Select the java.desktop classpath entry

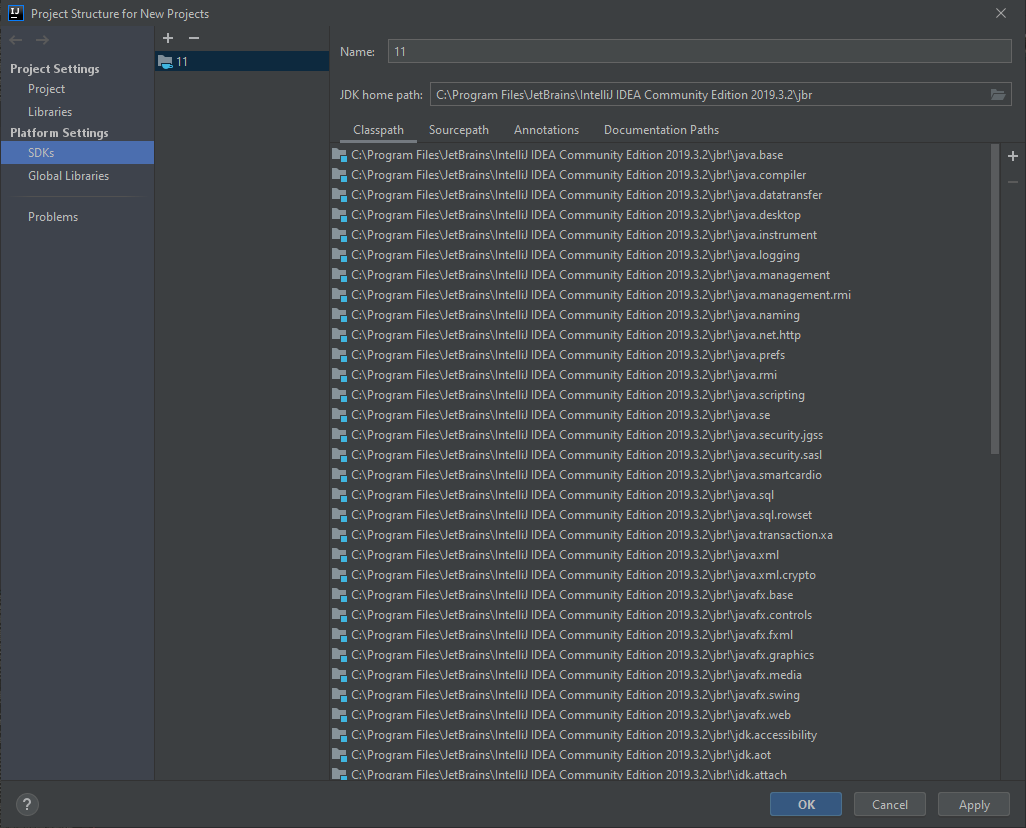point(575,215)
